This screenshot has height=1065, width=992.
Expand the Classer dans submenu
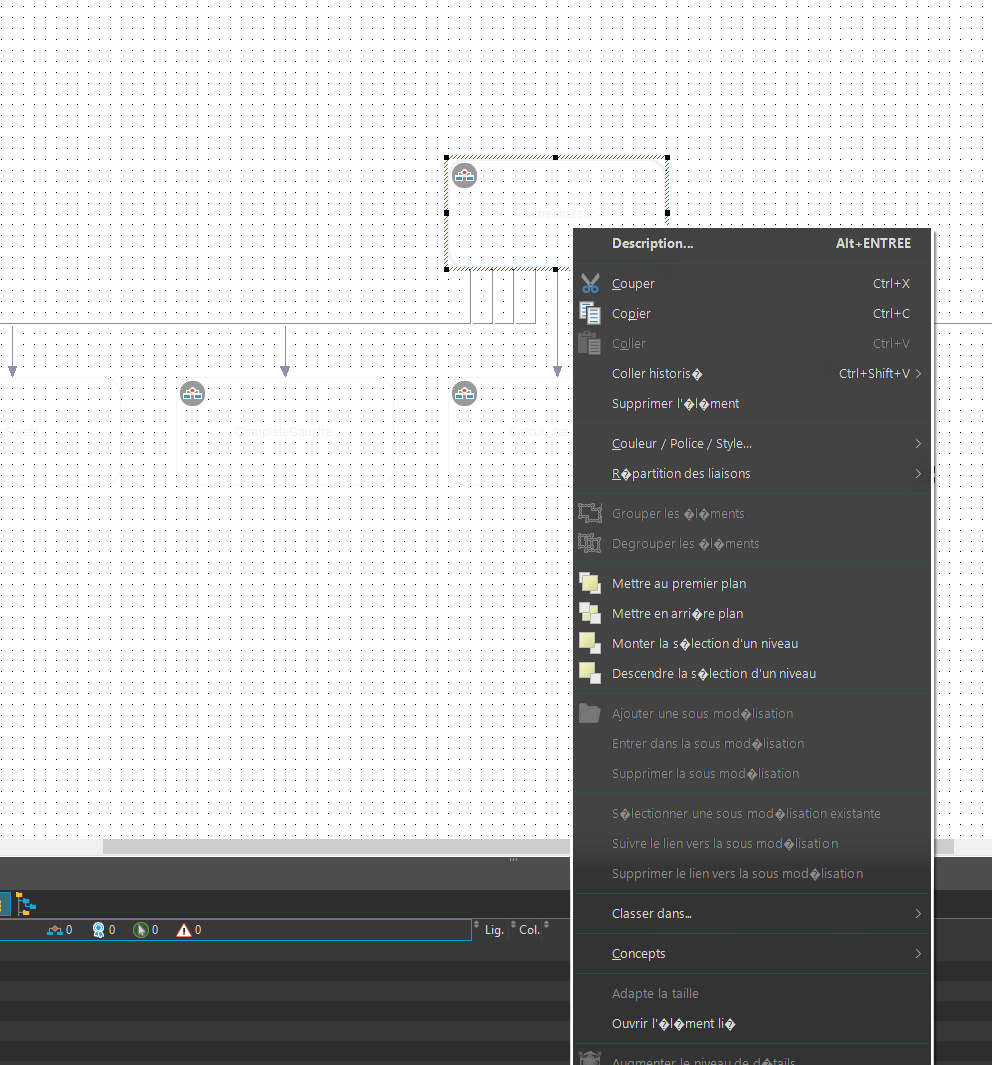752,914
